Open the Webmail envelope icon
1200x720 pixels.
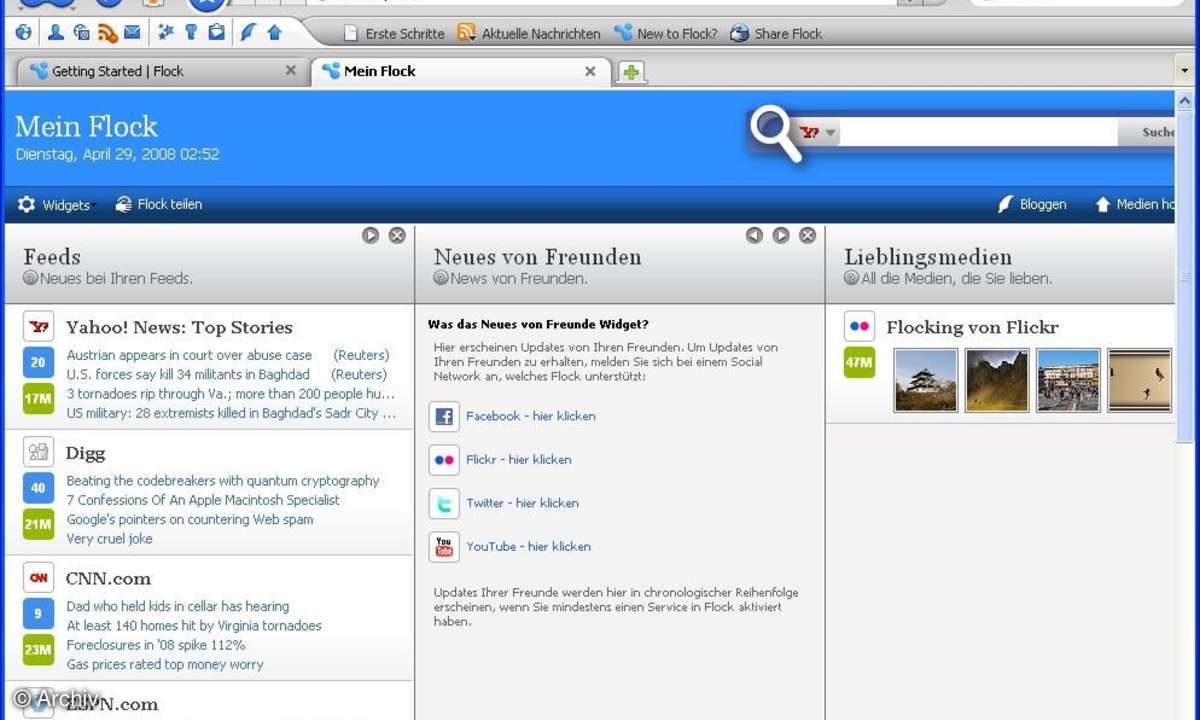132,33
